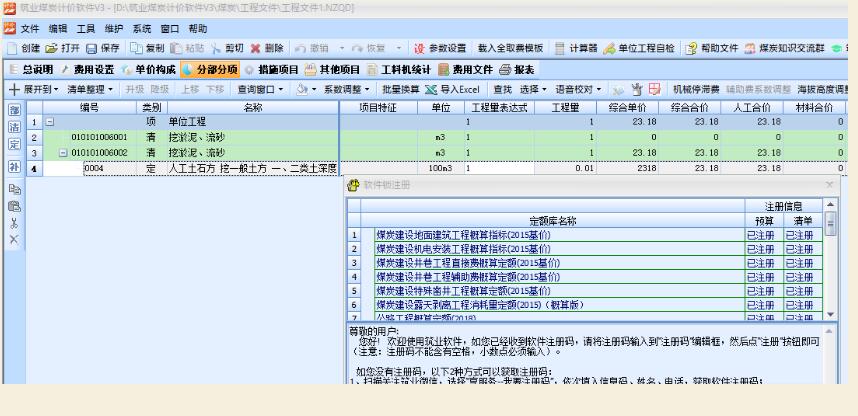Screen dimensions: 858x416
Task: Click the sidebar copy pages icon
Action: point(14,189)
